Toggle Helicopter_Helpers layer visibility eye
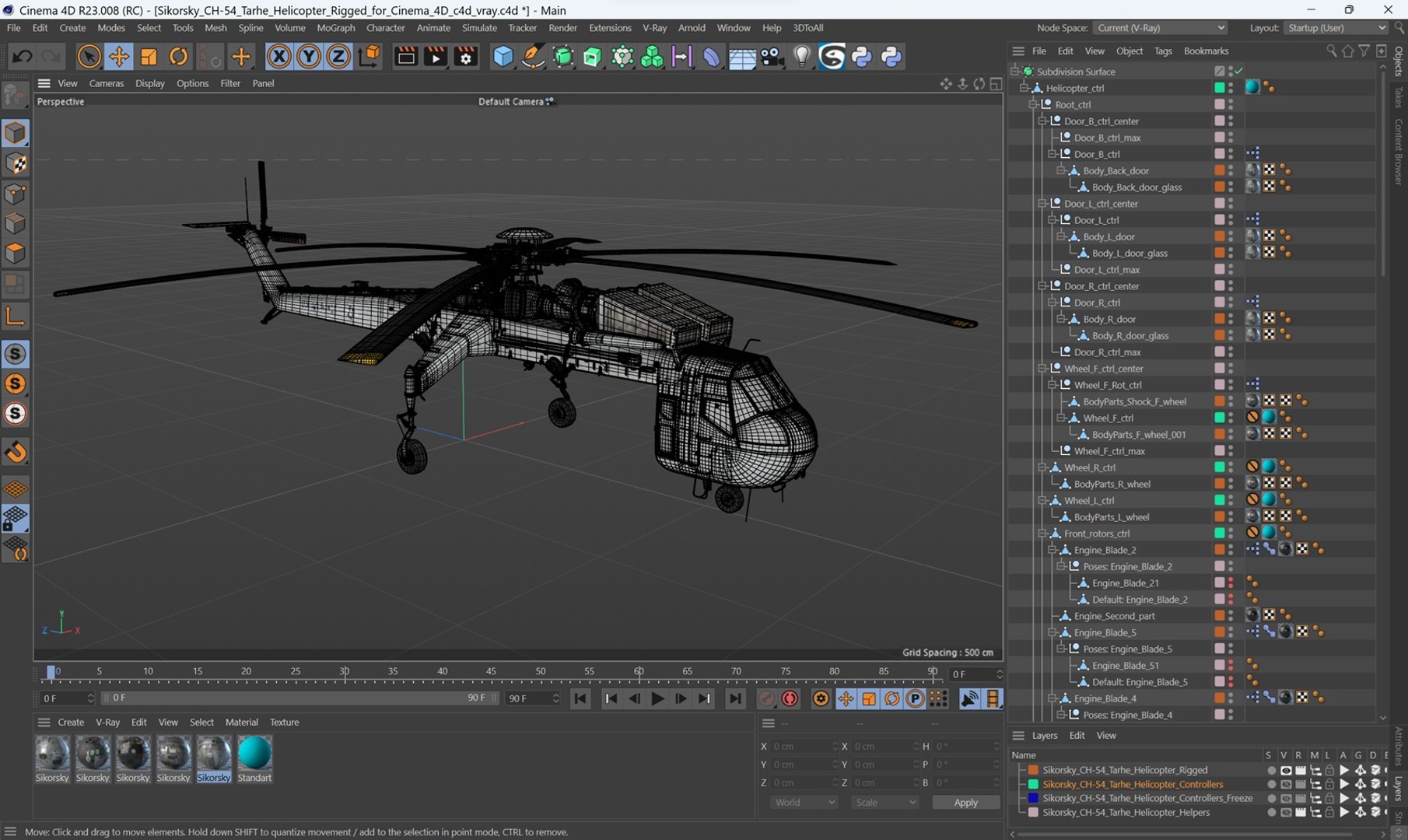1408x840 pixels. 1285,812
